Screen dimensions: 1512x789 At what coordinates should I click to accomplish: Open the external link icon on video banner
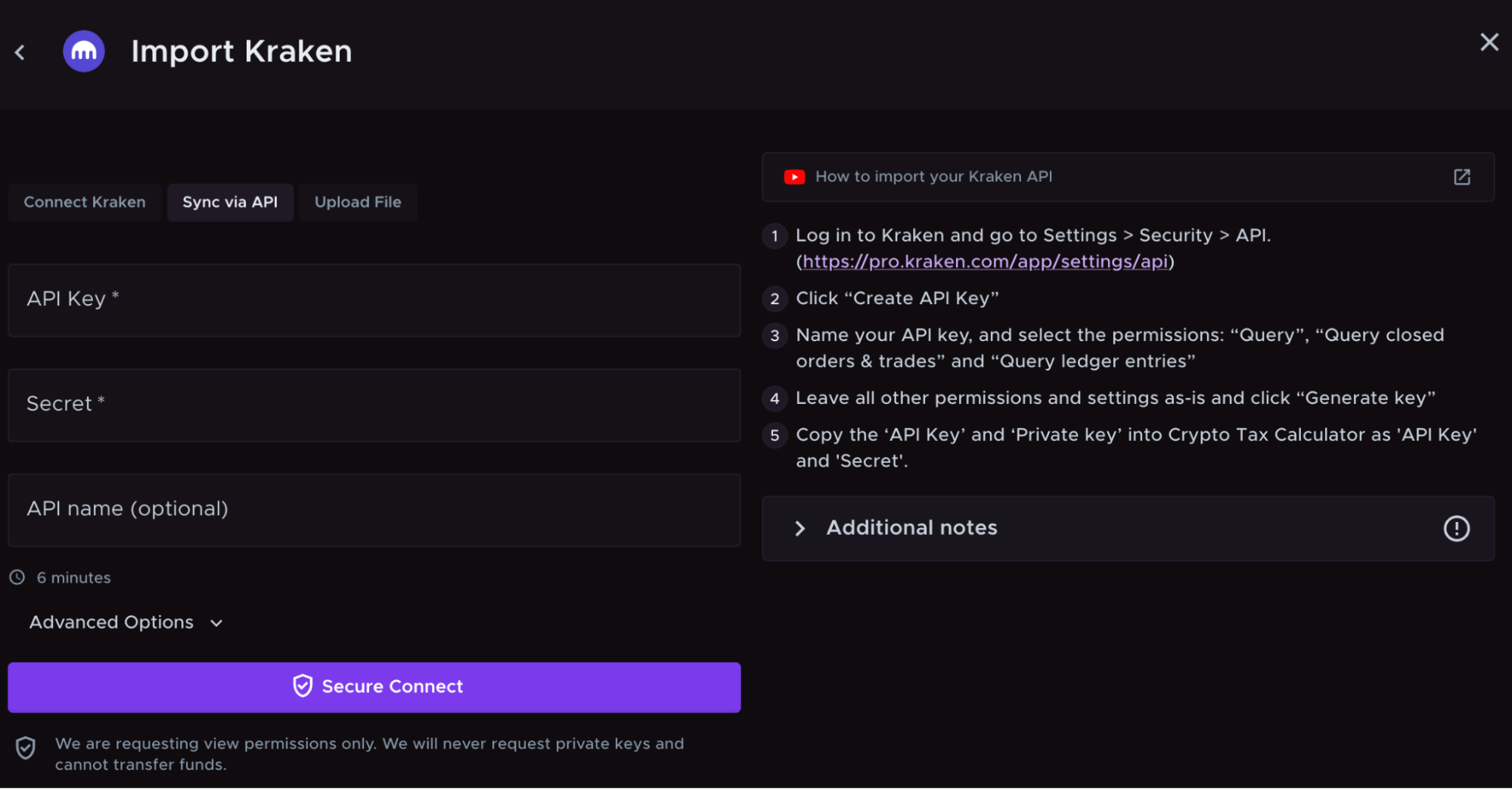(1461, 176)
